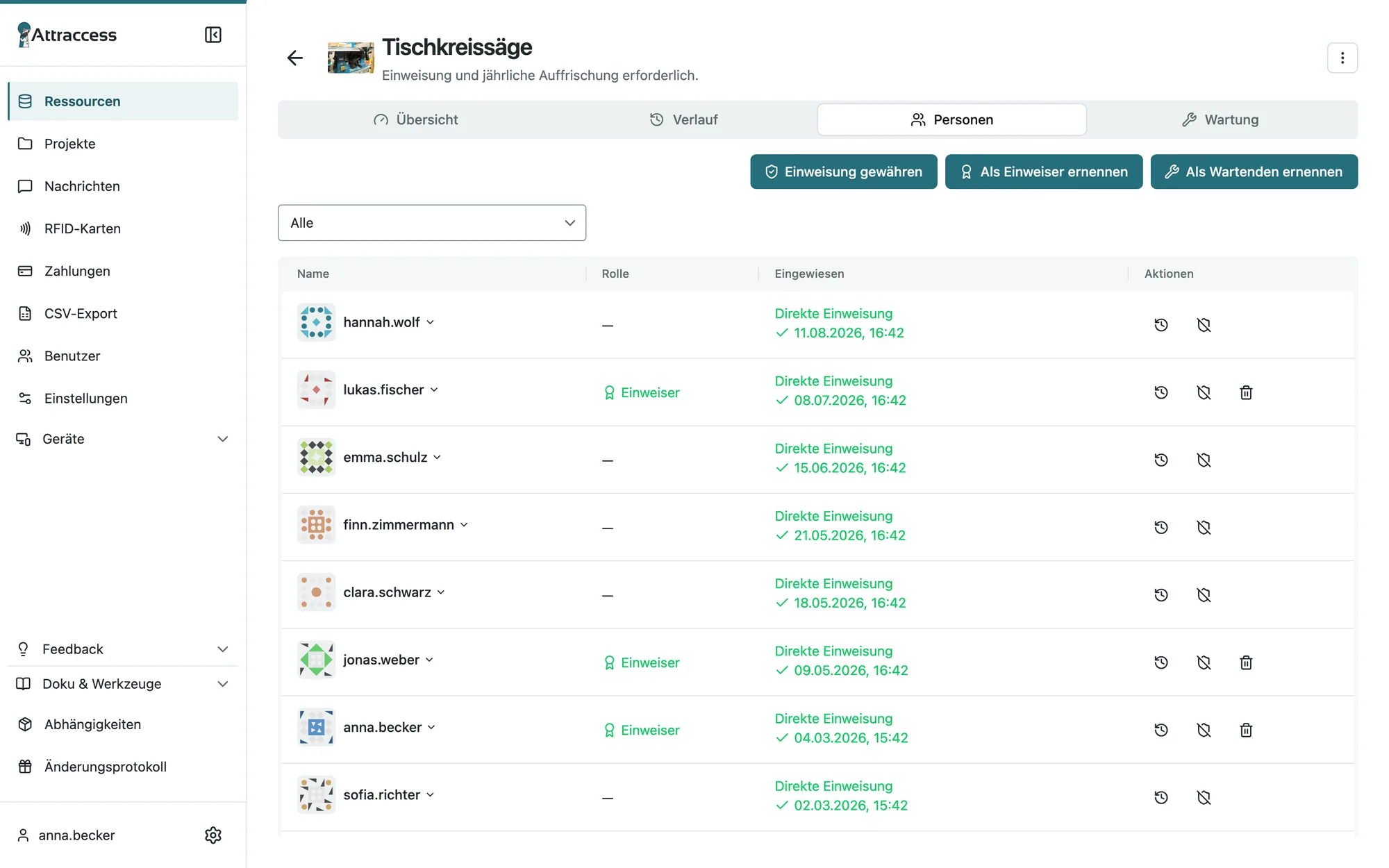Revoke introduction icon for lukas.fischer

[x=1204, y=392]
